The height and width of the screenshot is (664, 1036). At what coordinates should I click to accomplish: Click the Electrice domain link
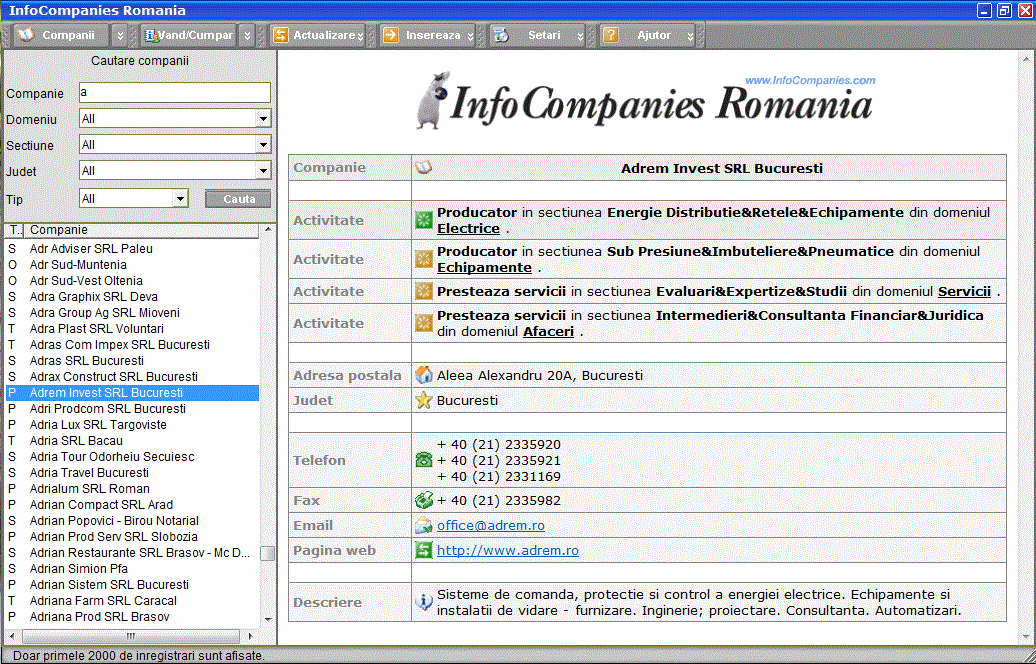click(468, 228)
